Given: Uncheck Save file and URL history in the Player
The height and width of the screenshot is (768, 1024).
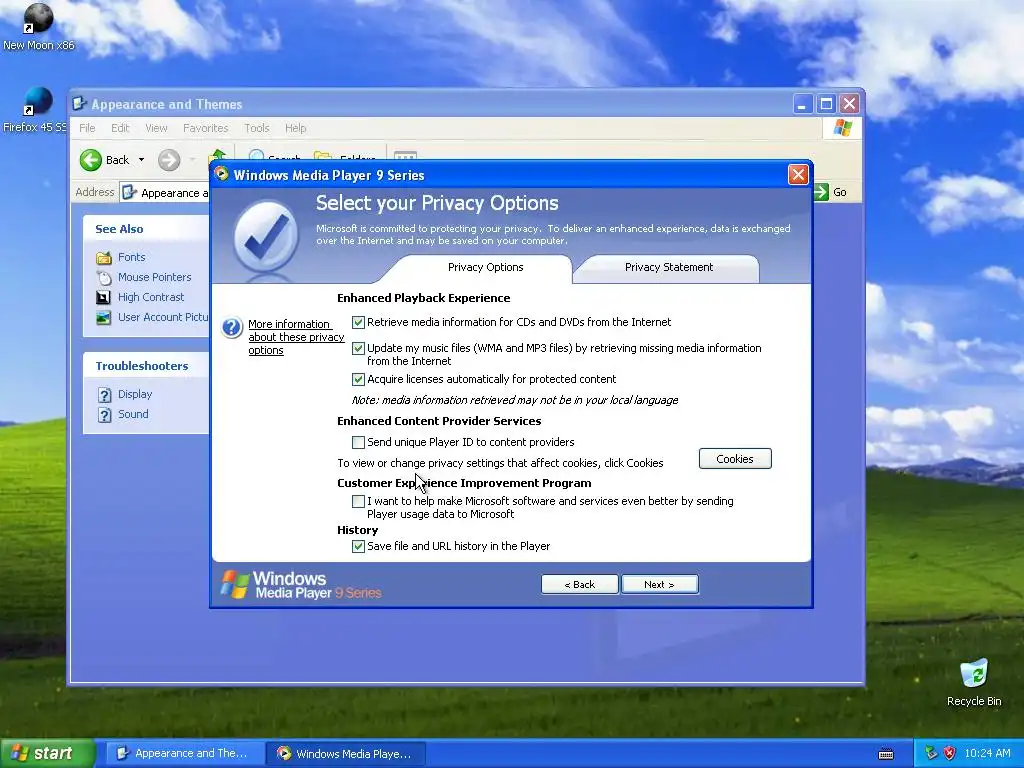Looking at the screenshot, I should pos(358,546).
